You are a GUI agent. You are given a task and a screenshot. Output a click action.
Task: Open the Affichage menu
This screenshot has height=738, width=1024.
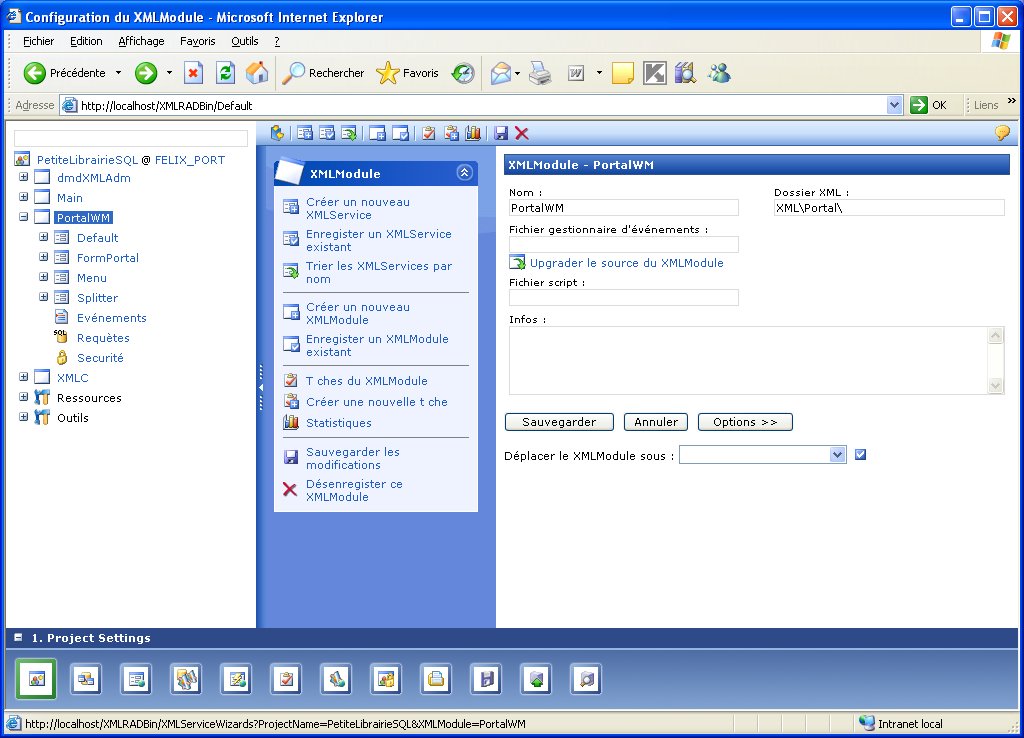pyautogui.click(x=141, y=41)
